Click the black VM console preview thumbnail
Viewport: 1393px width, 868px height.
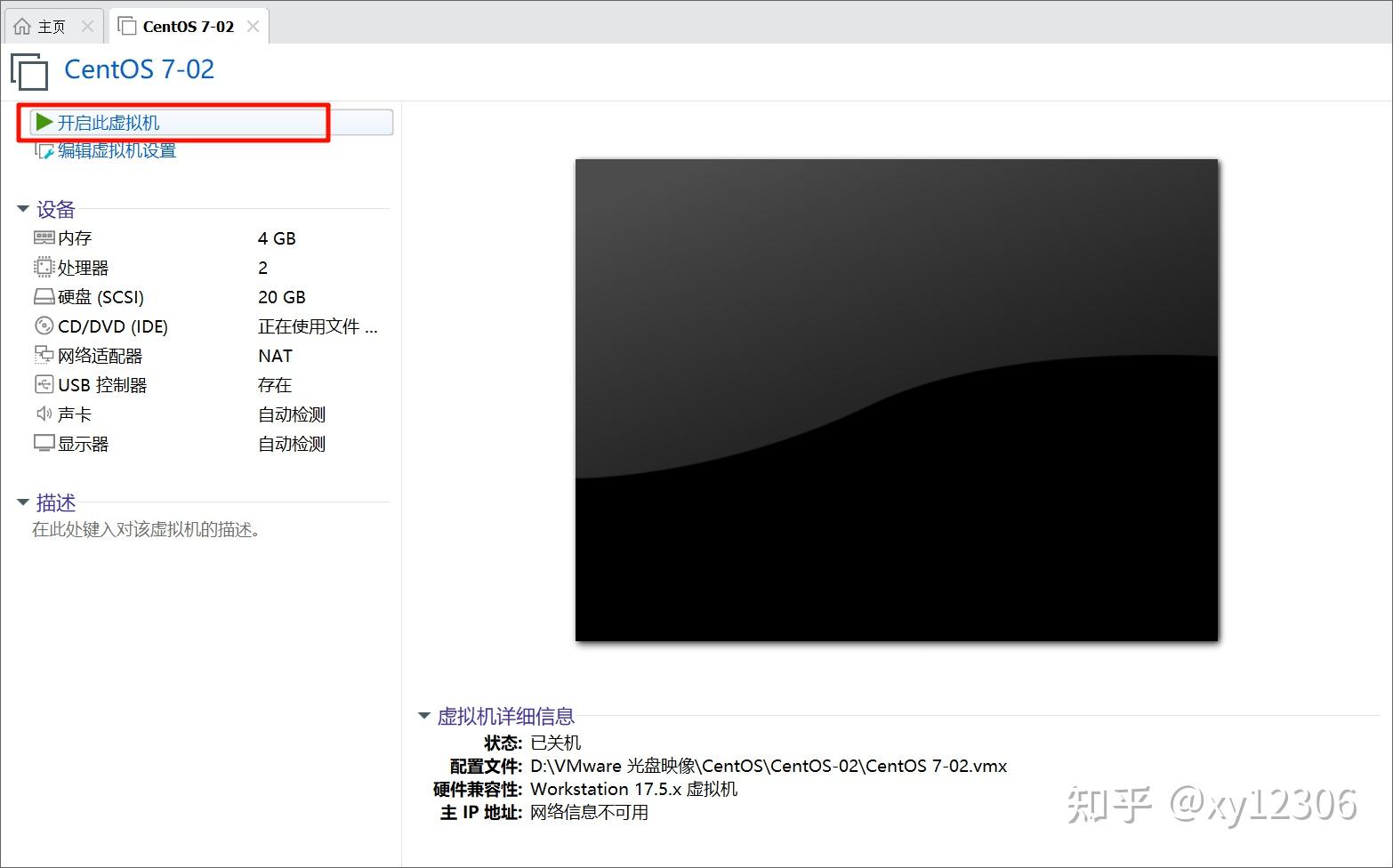tap(896, 398)
